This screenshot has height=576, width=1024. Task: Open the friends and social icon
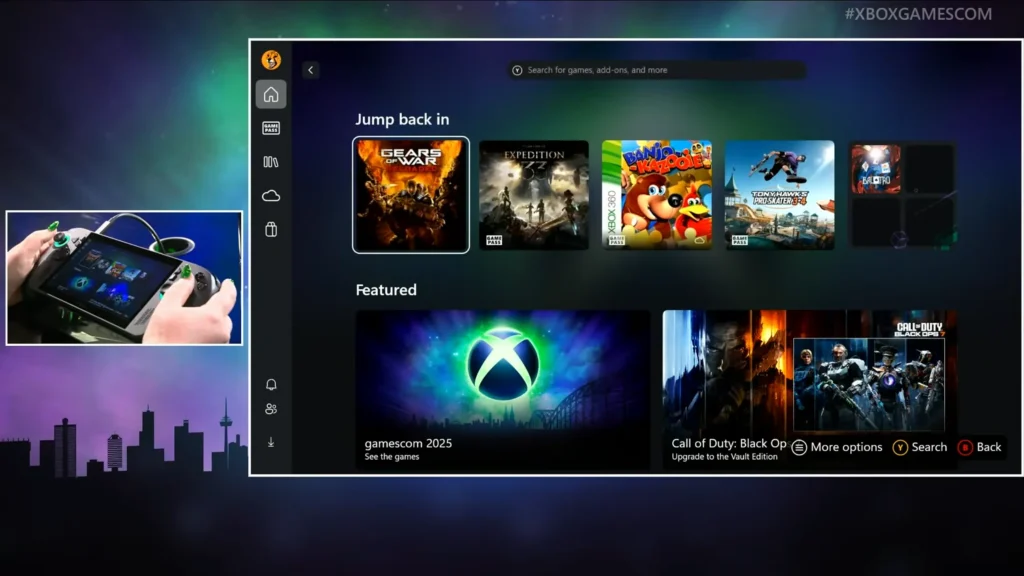270,406
